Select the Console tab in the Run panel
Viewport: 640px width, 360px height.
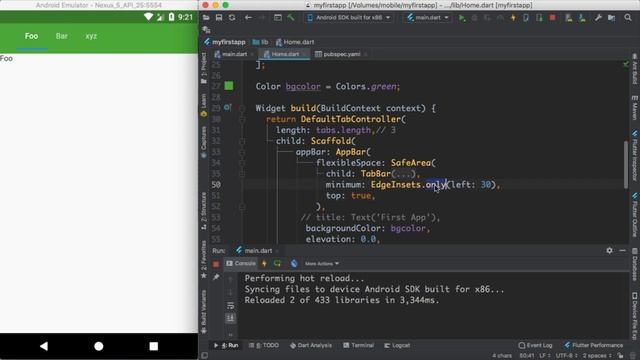click(241, 264)
